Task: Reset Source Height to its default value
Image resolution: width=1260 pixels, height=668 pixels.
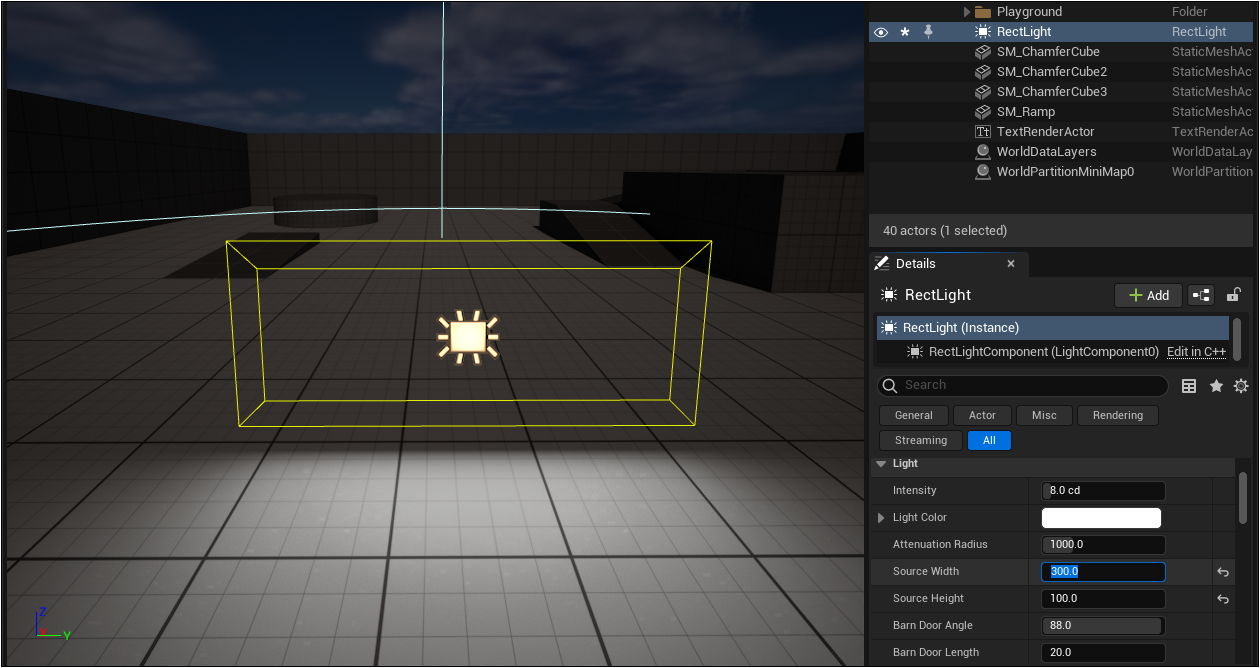Action: click(1222, 599)
